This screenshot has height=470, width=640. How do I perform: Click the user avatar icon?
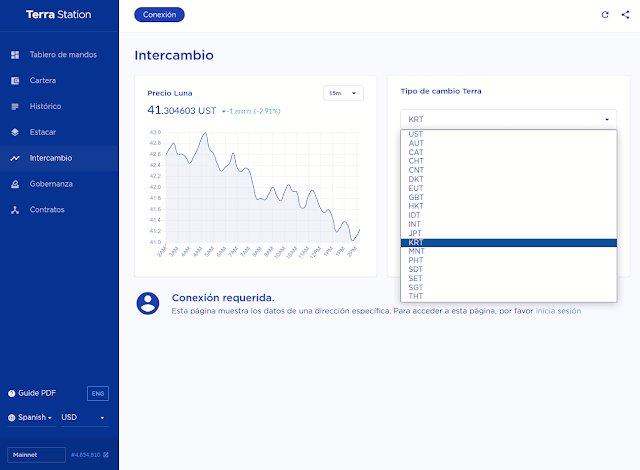148,303
